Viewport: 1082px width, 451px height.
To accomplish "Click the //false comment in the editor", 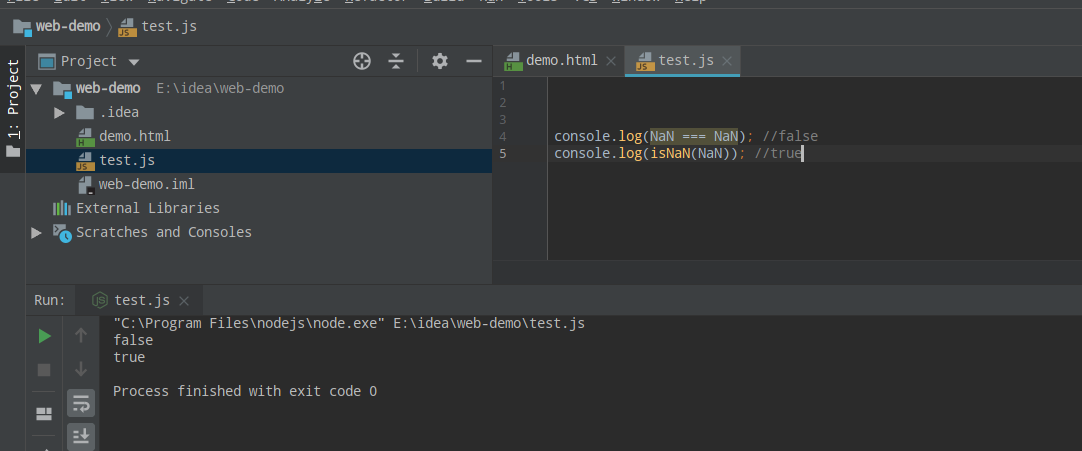I will click(x=790, y=137).
